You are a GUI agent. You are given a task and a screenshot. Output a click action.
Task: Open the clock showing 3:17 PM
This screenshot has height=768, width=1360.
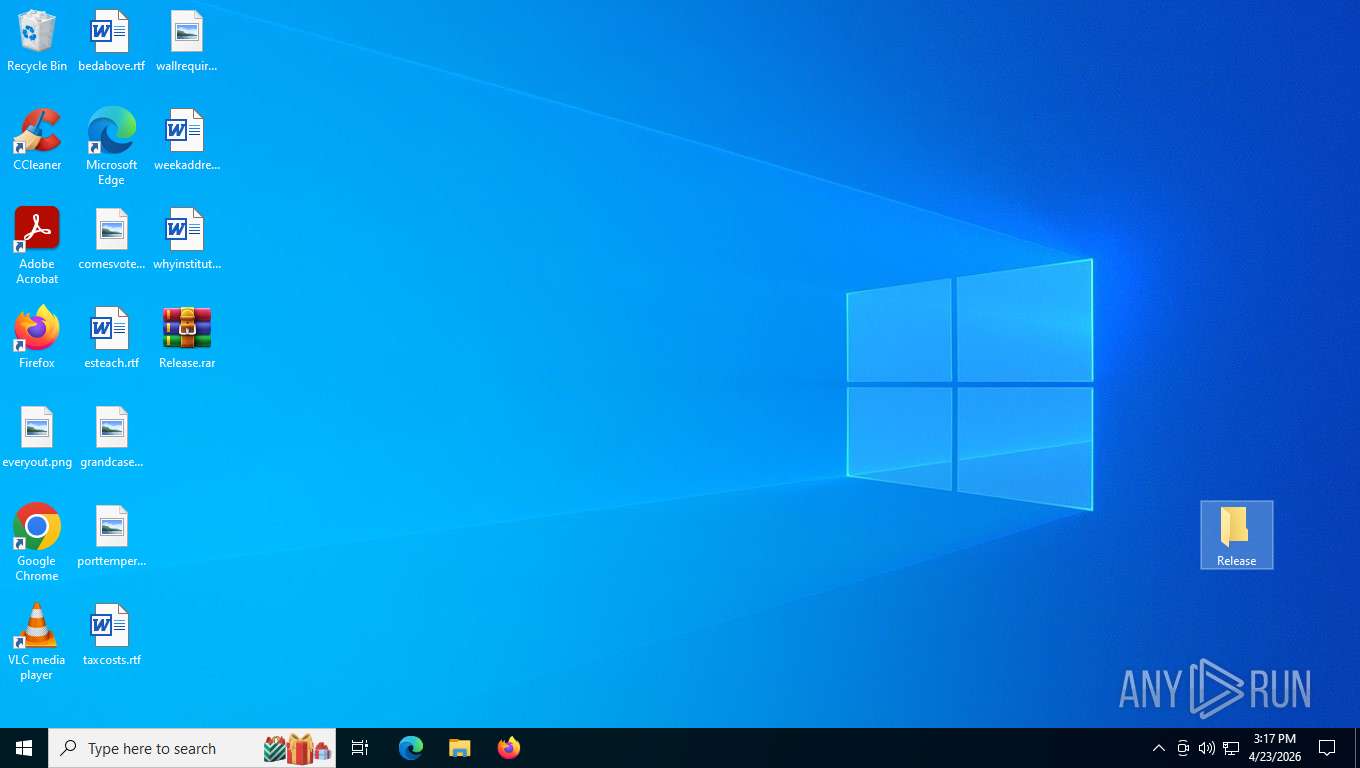click(1274, 748)
